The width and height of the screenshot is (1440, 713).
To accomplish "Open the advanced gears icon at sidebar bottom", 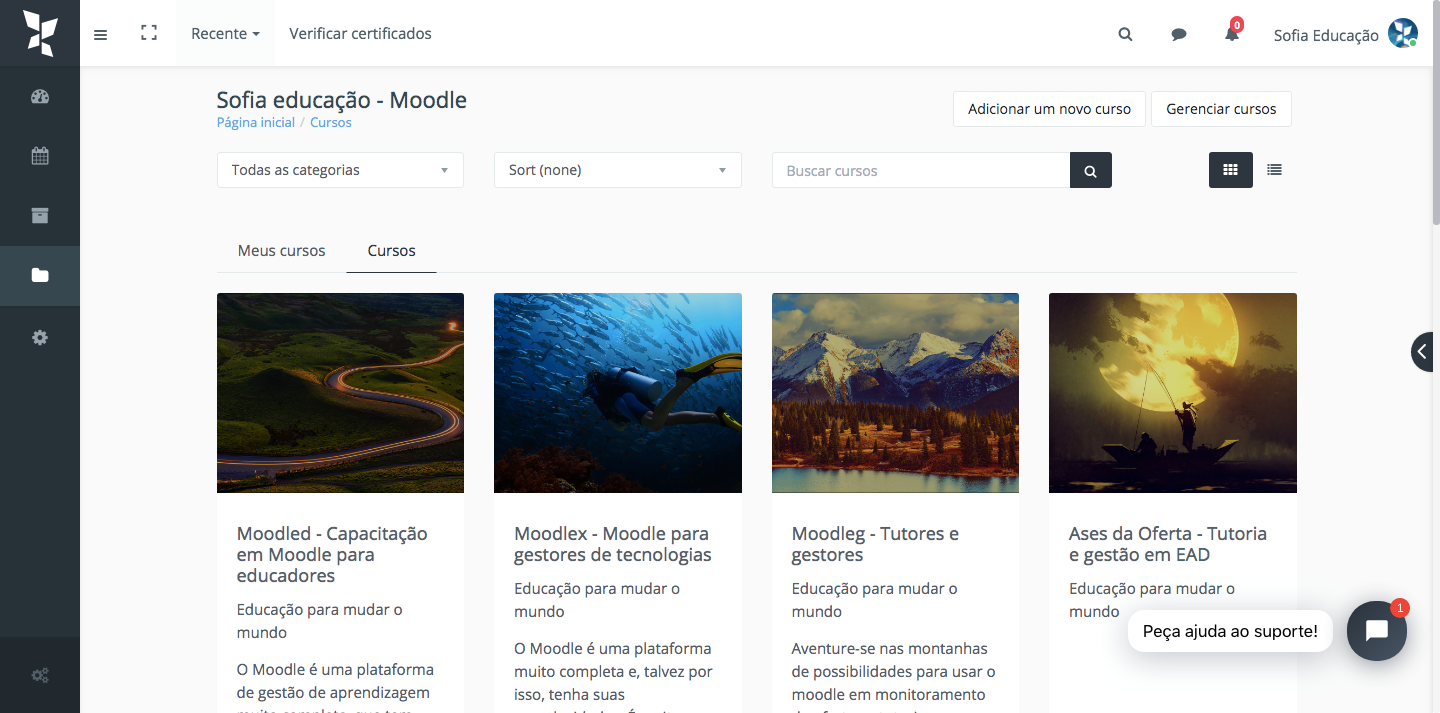I will pos(40,675).
